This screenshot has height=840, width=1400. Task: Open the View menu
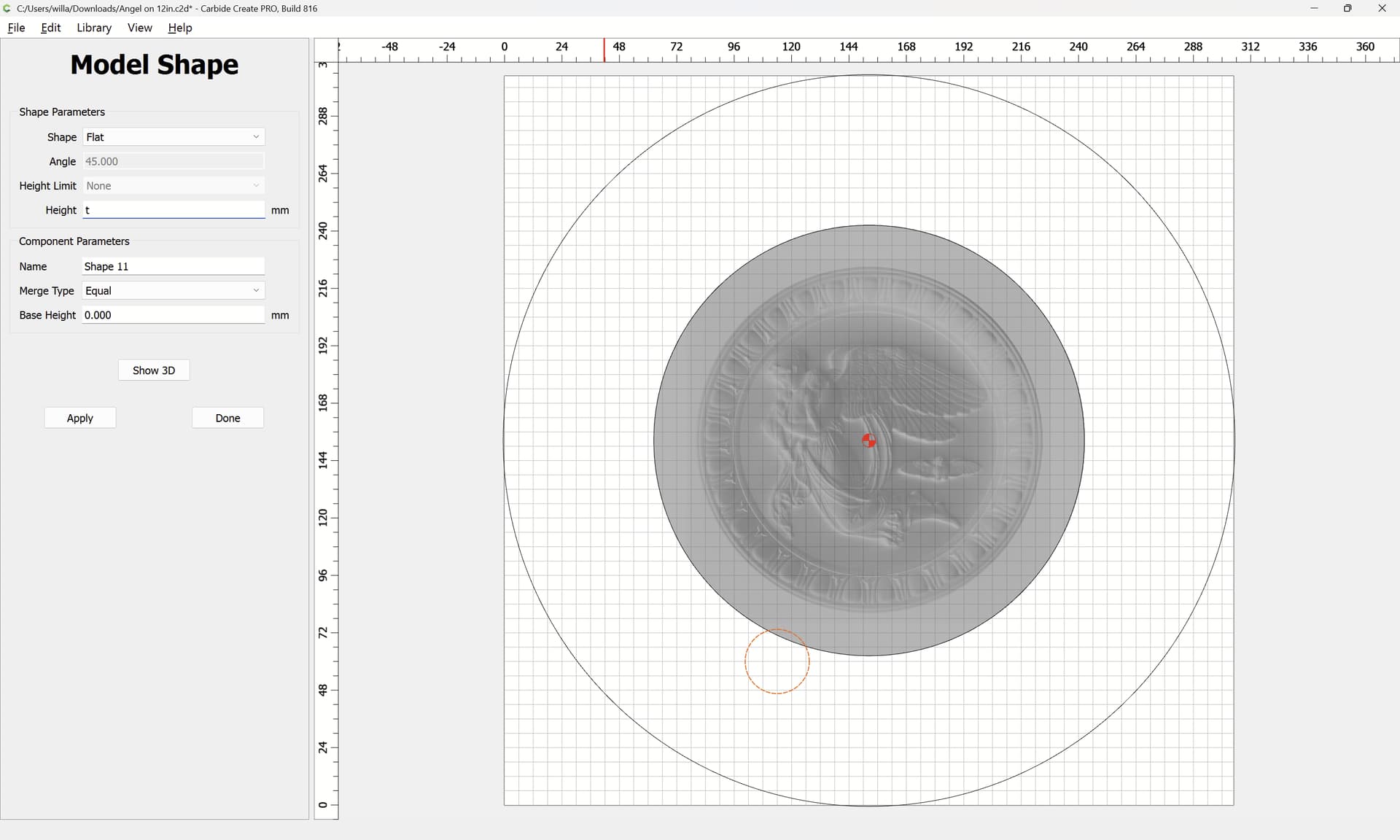click(x=140, y=28)
